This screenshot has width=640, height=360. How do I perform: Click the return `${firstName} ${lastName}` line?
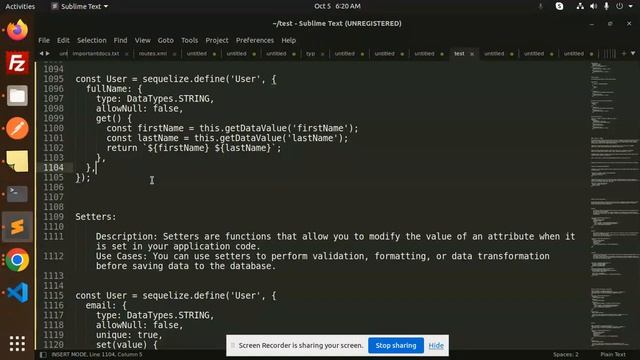tap(194, 148)
